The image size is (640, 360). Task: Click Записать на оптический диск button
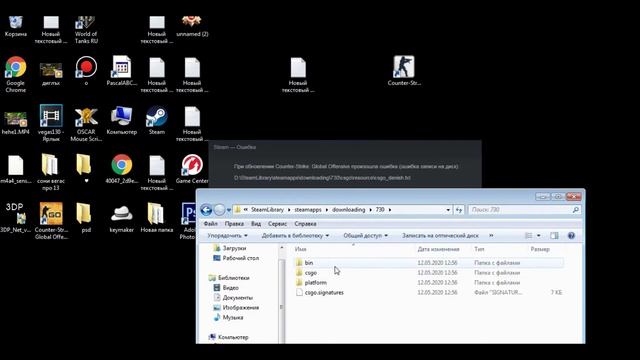click(x=440, y=236)
